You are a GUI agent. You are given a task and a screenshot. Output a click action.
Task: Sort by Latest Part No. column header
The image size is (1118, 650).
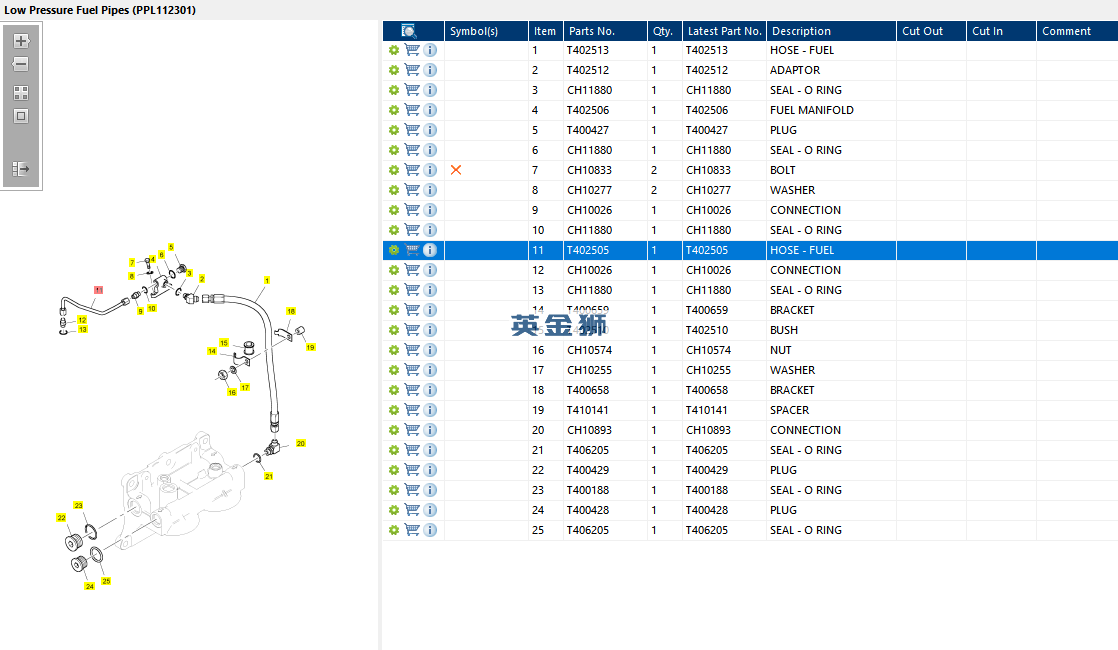(724, 31)
